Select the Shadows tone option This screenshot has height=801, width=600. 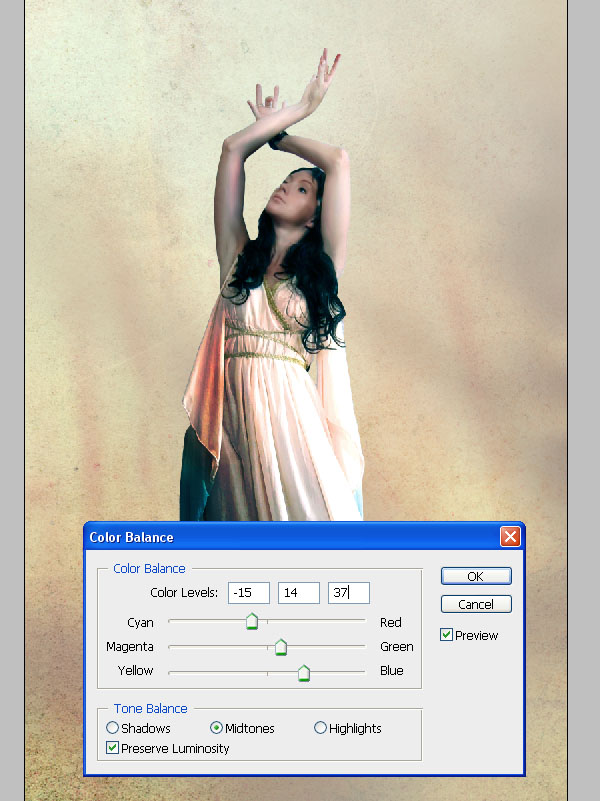click(112, 727)
